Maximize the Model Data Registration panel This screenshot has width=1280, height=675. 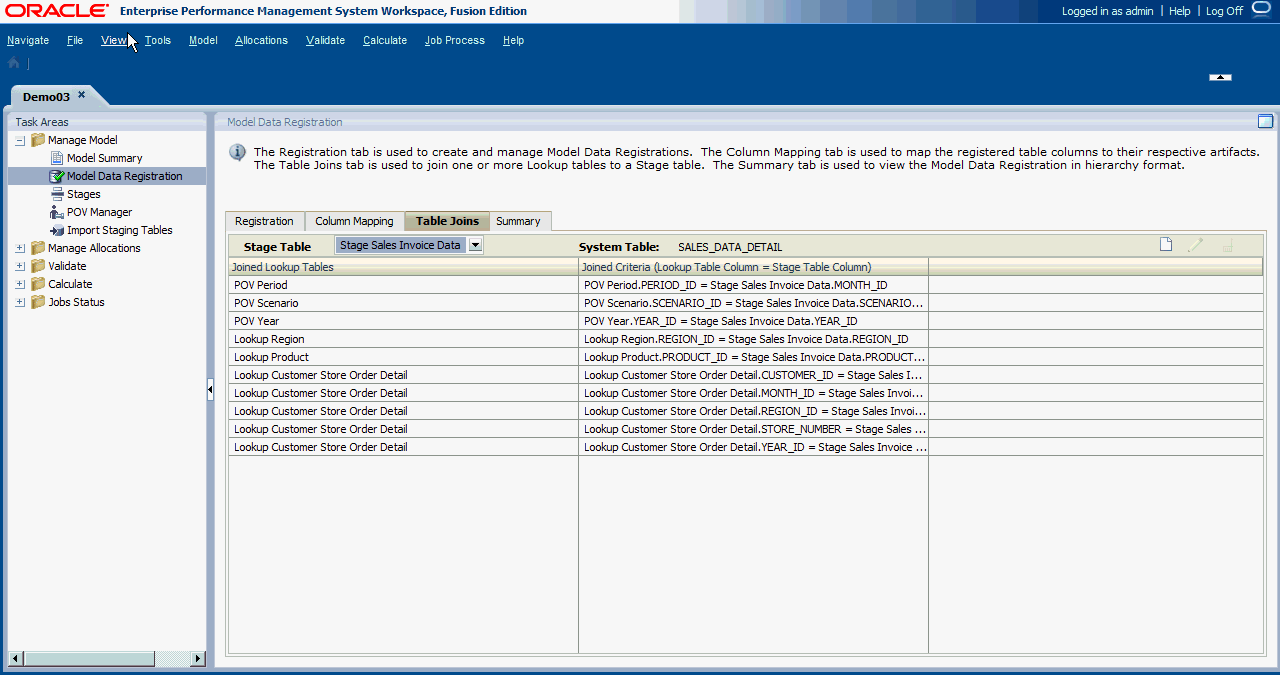pos(1265,121)
